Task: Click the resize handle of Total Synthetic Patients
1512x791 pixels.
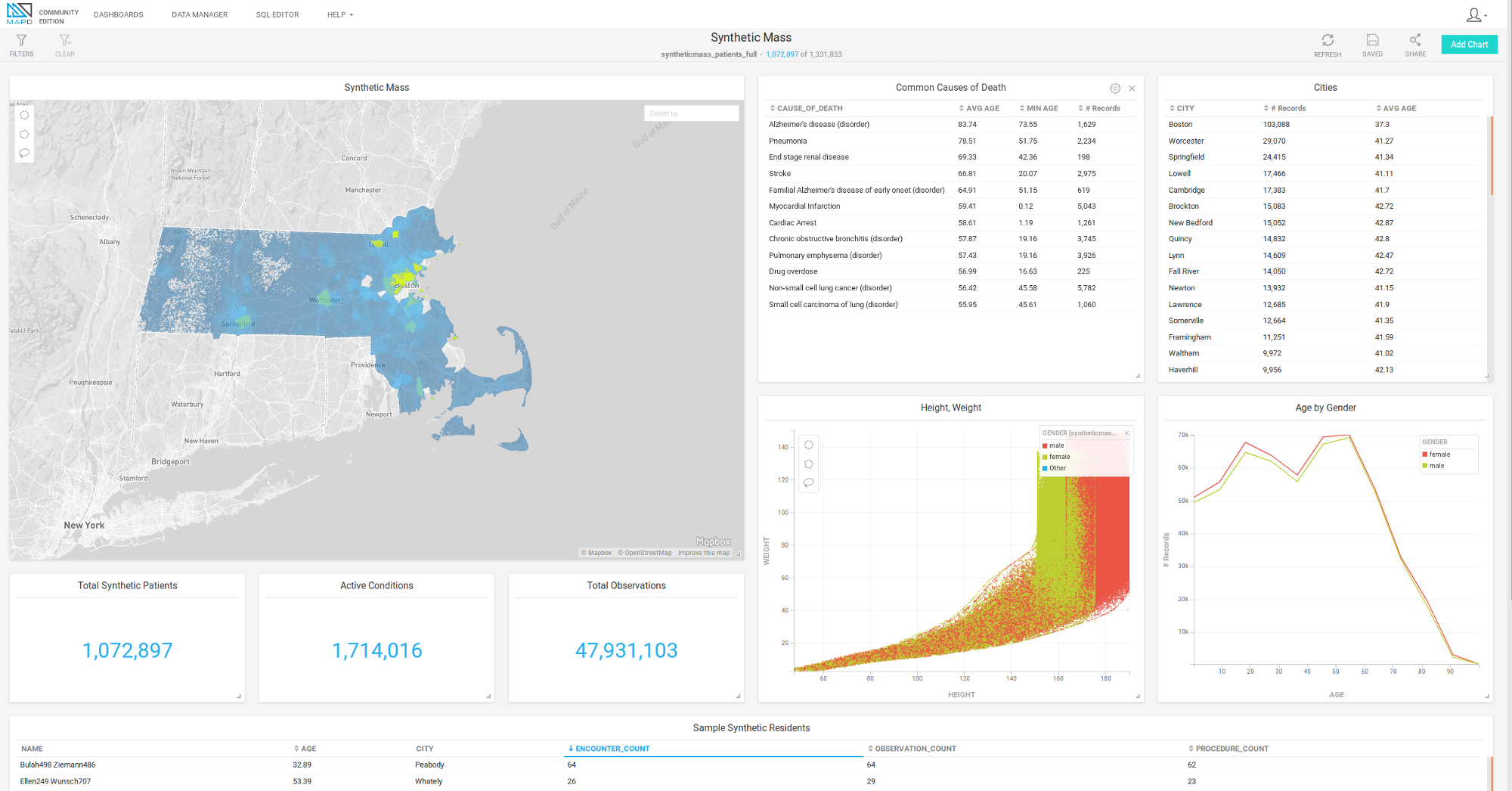Action: [239, 696]
